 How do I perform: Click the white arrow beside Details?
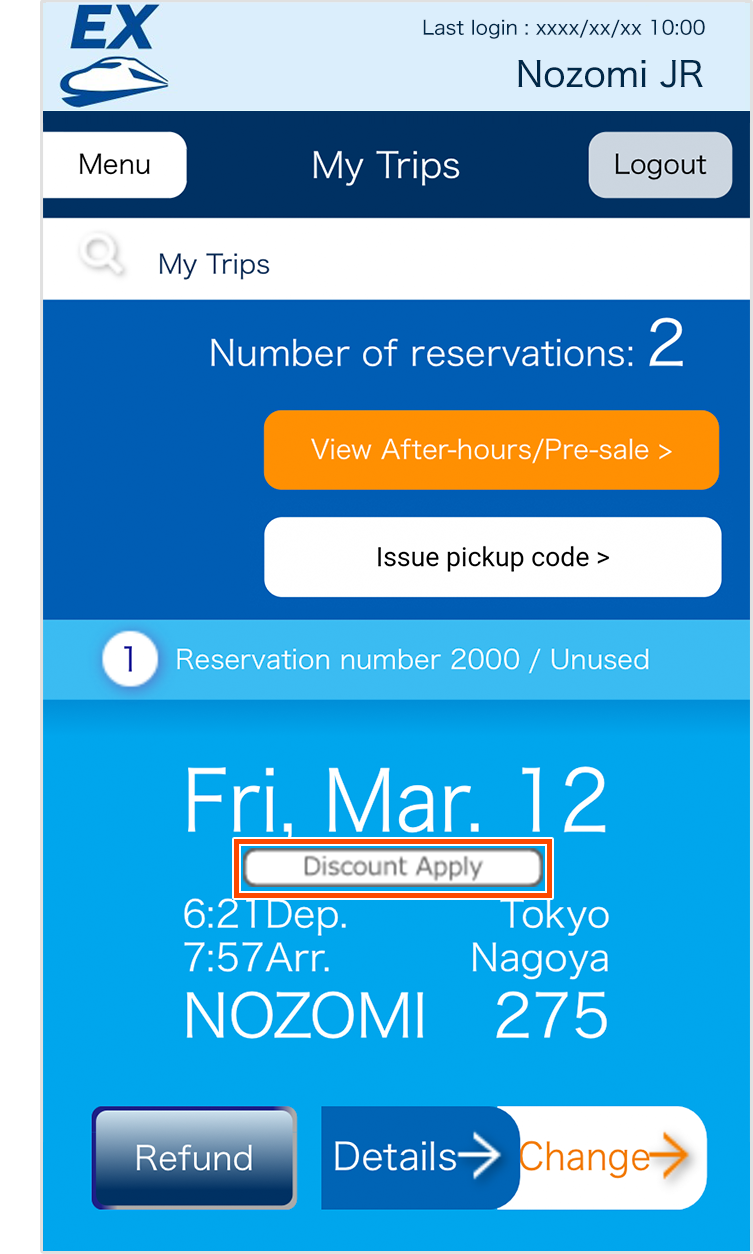[480, 1157]
